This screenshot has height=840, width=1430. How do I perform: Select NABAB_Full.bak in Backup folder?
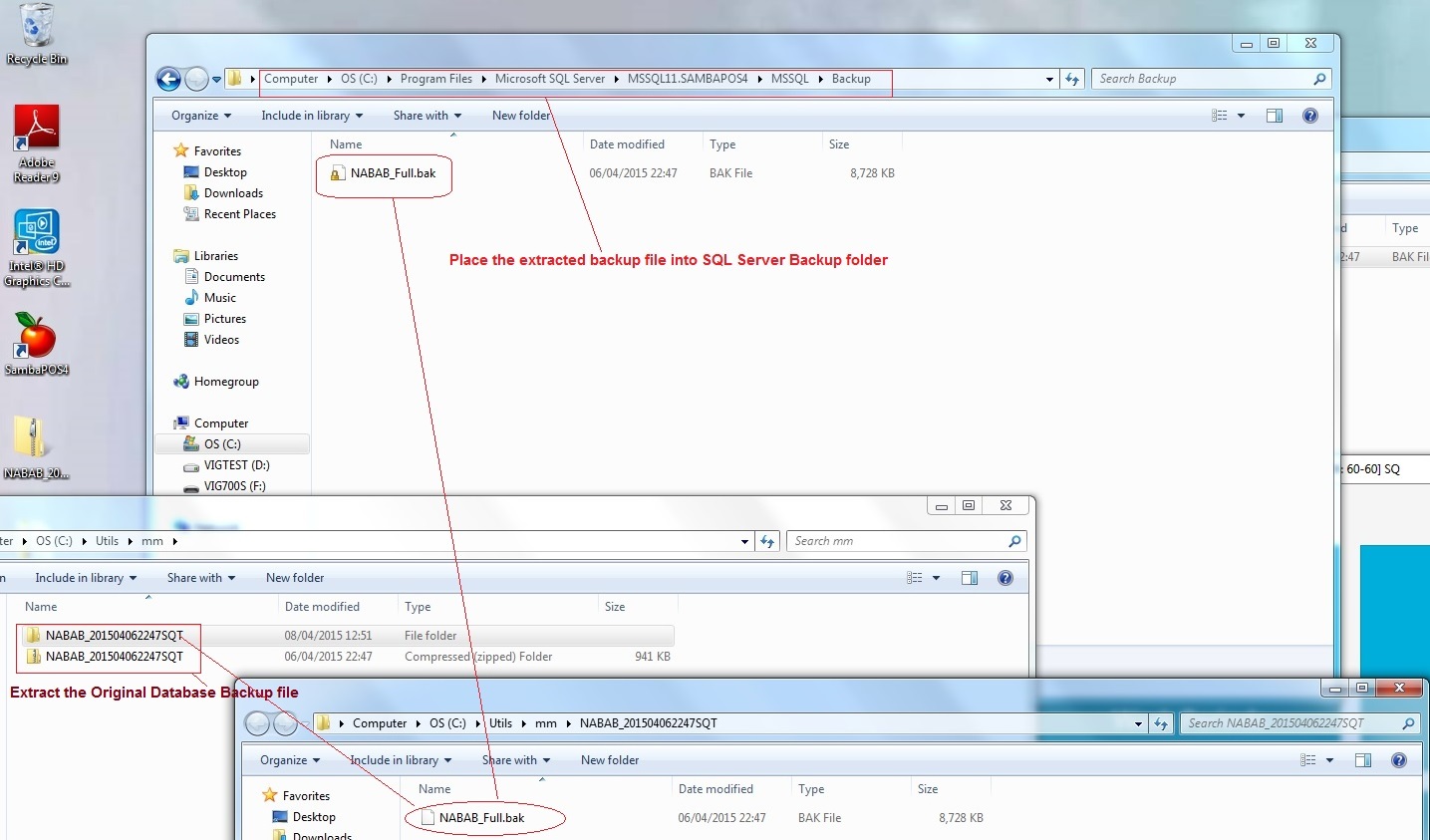click(384, 173)
